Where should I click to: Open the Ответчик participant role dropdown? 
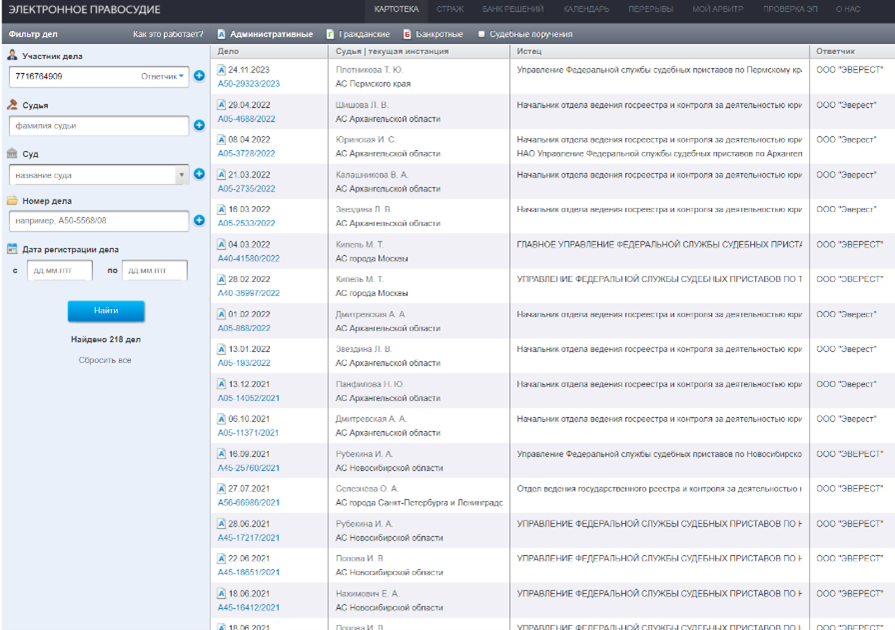(x=163, y=76)
